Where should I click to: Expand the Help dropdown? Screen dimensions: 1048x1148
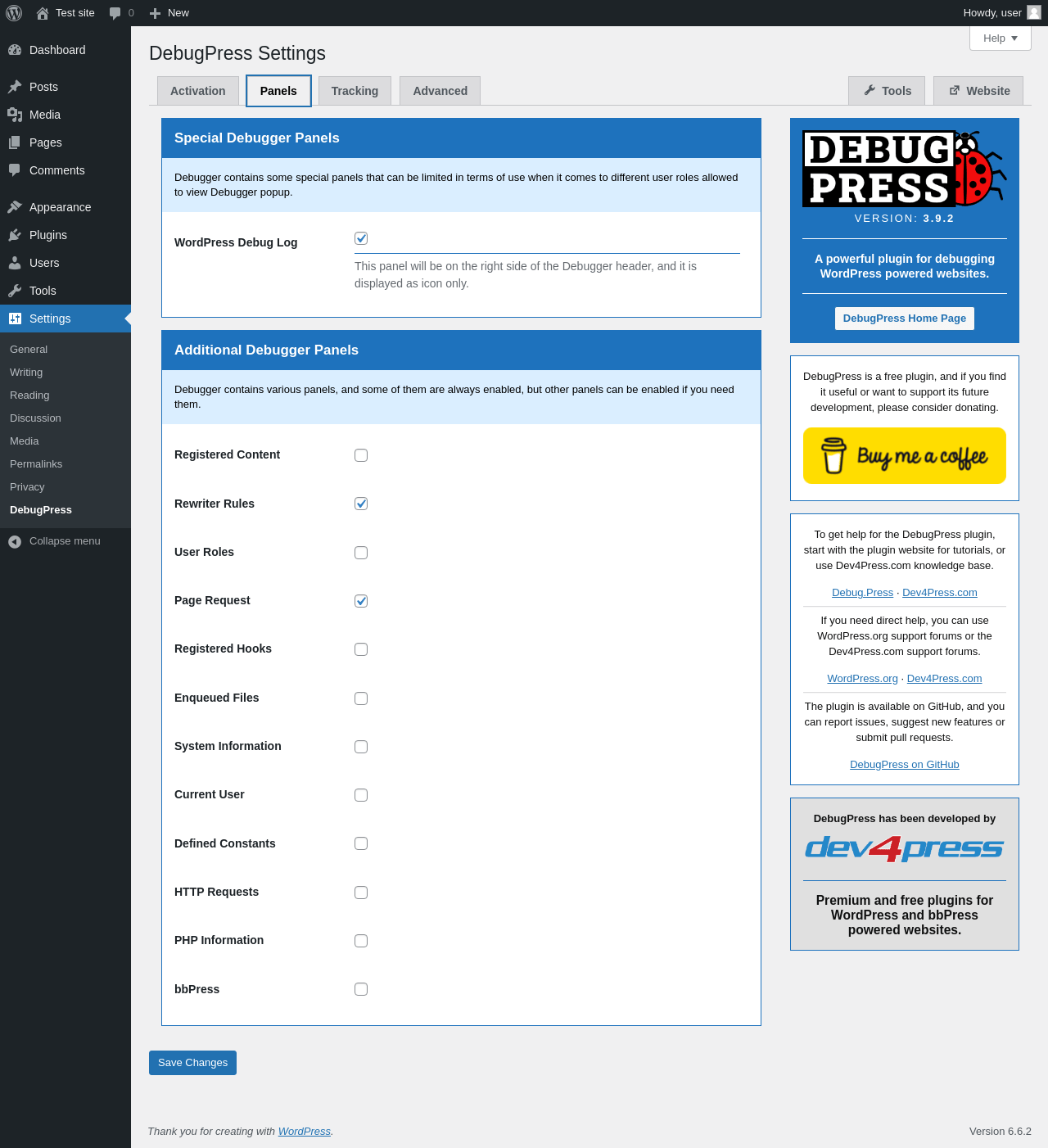pos(1001,38)
